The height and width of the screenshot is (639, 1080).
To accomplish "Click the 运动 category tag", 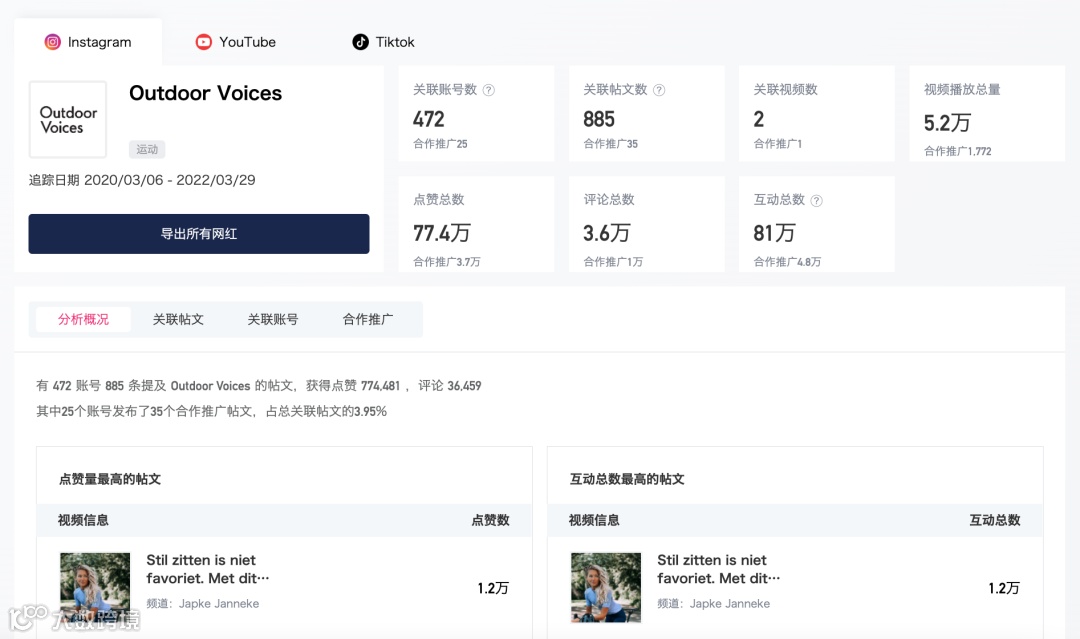I will (147, 149).
